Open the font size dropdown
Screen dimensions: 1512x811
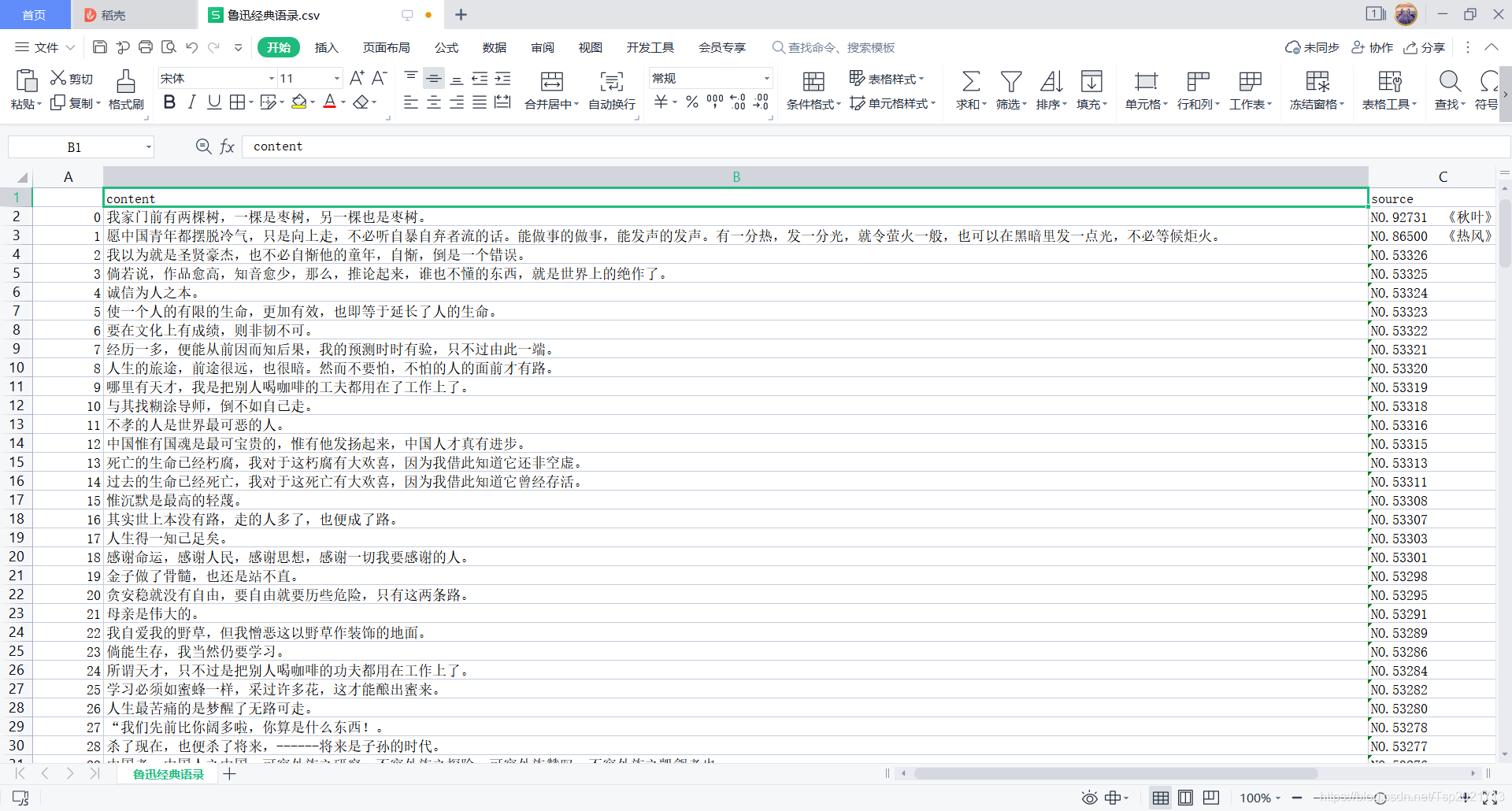tap(337, 78)
